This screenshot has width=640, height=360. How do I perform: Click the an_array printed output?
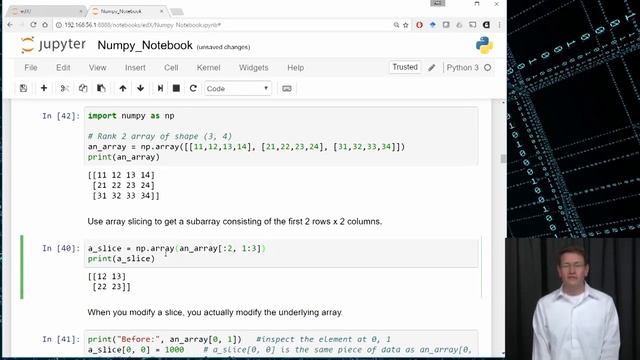[123, 185]
